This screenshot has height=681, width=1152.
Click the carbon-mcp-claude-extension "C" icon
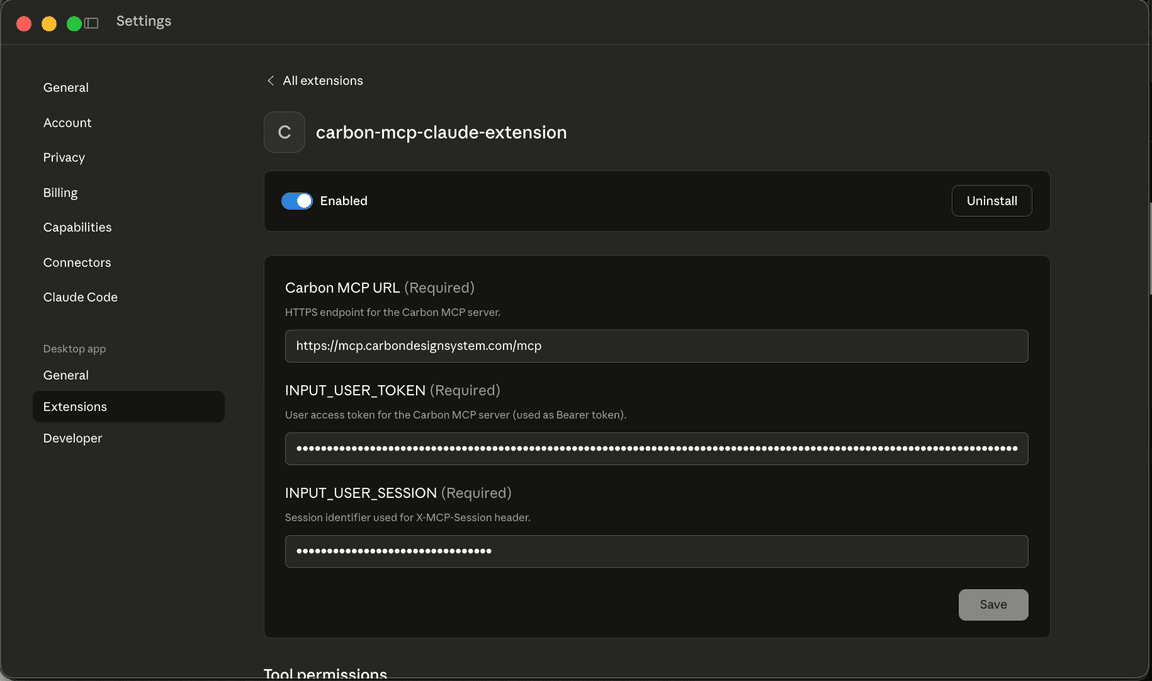tap(284, 132)
